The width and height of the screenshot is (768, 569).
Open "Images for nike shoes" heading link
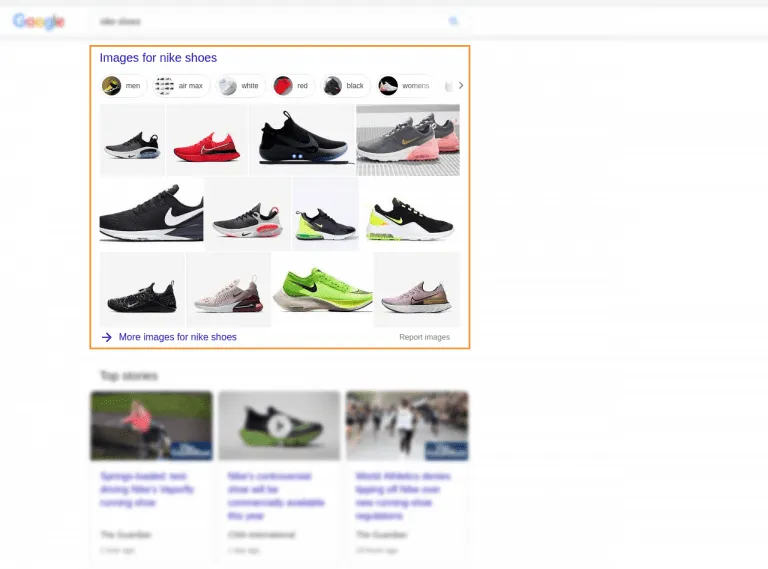pos(158,58)
